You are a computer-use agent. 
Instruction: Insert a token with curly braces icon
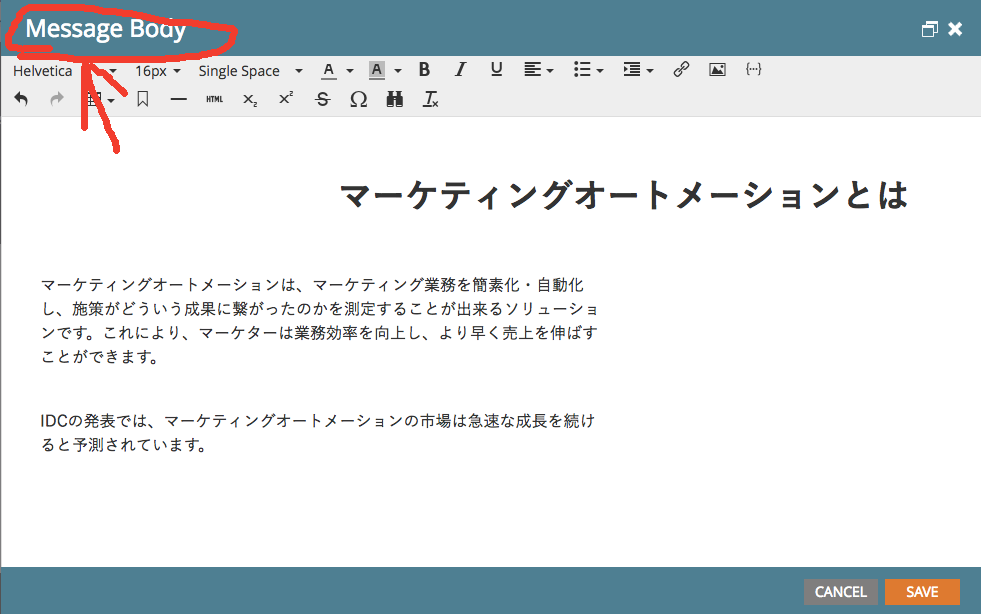[754, 70]
